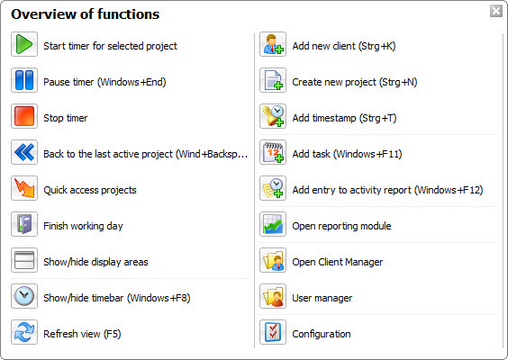Click the Add task calendar icon
The height and width of the screenshot is (360, 508).
click(273, 152)
